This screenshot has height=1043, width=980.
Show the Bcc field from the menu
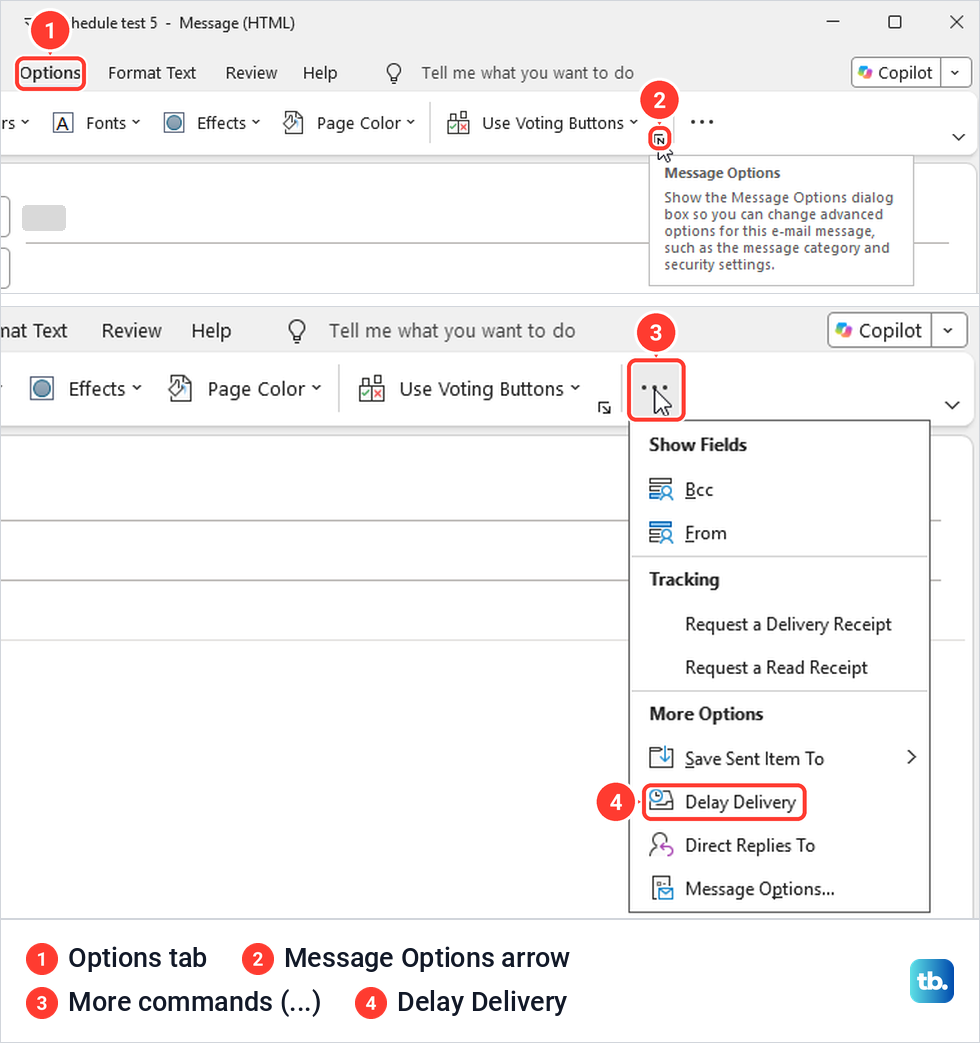(779, 490)
